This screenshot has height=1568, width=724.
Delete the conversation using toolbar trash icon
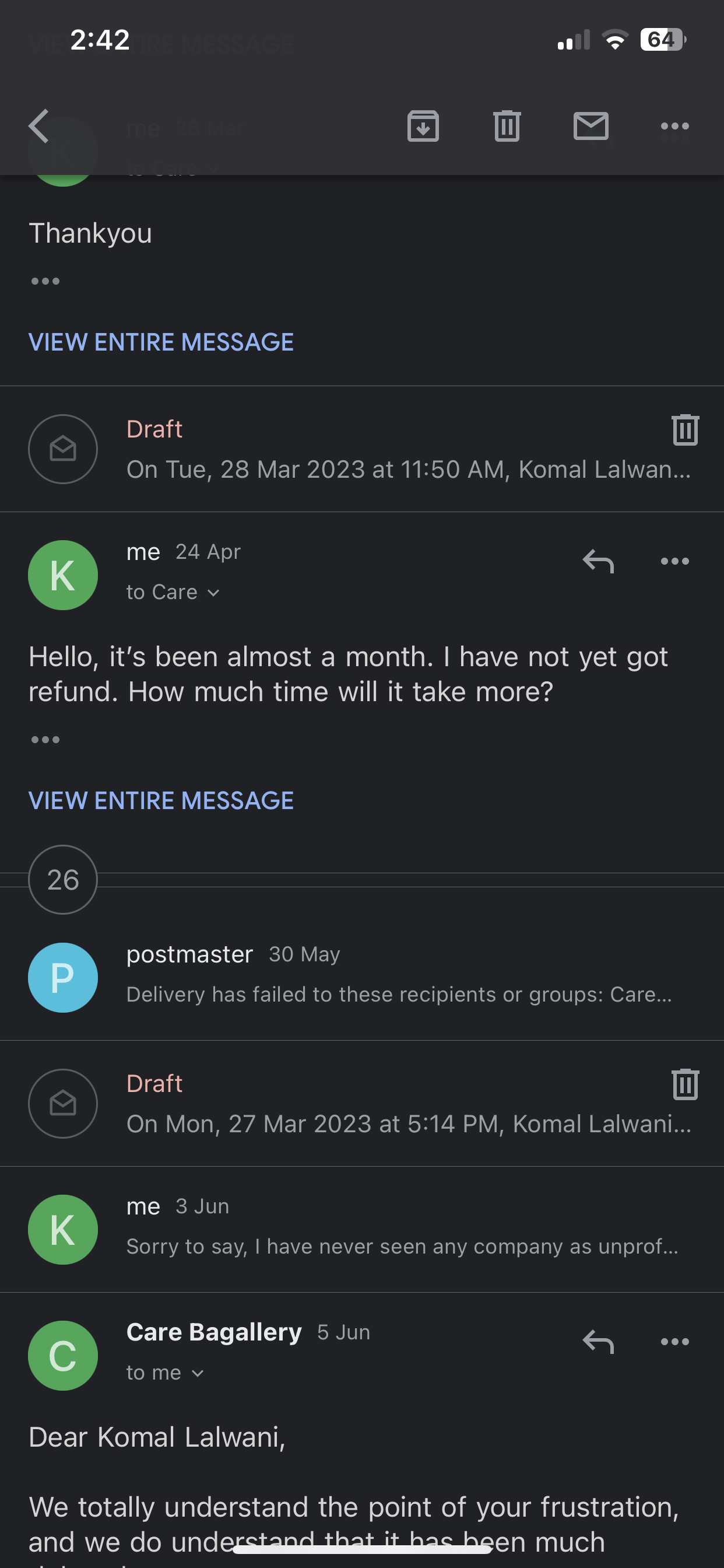(x=507, y=126)
